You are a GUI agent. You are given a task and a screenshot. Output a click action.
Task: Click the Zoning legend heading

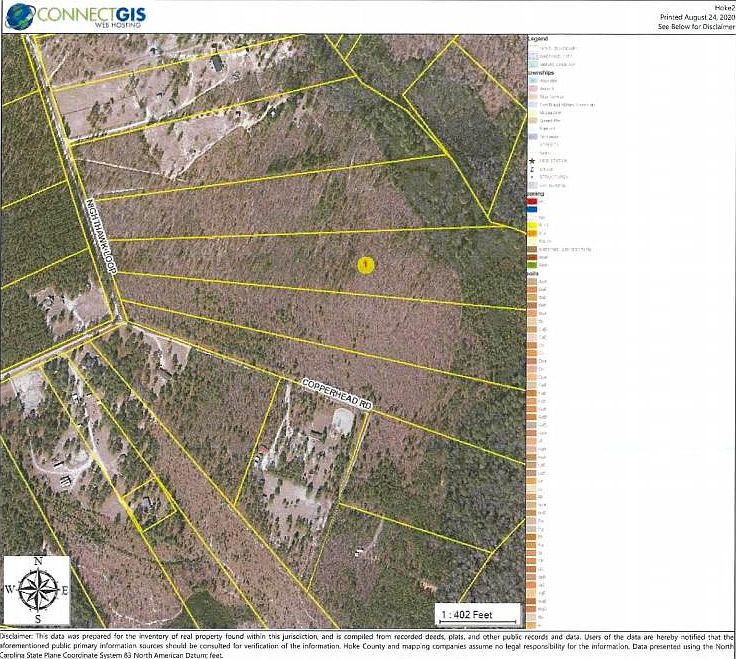(536, 193)
